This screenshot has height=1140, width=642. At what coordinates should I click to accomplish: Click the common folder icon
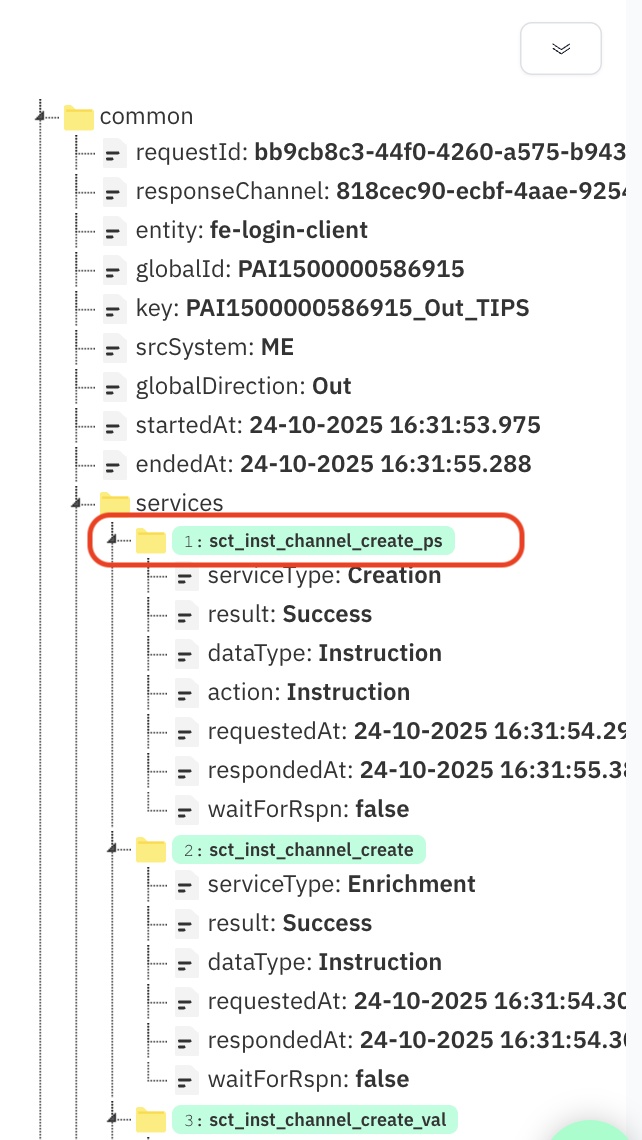pyautogui.click(x=78, y=117)
